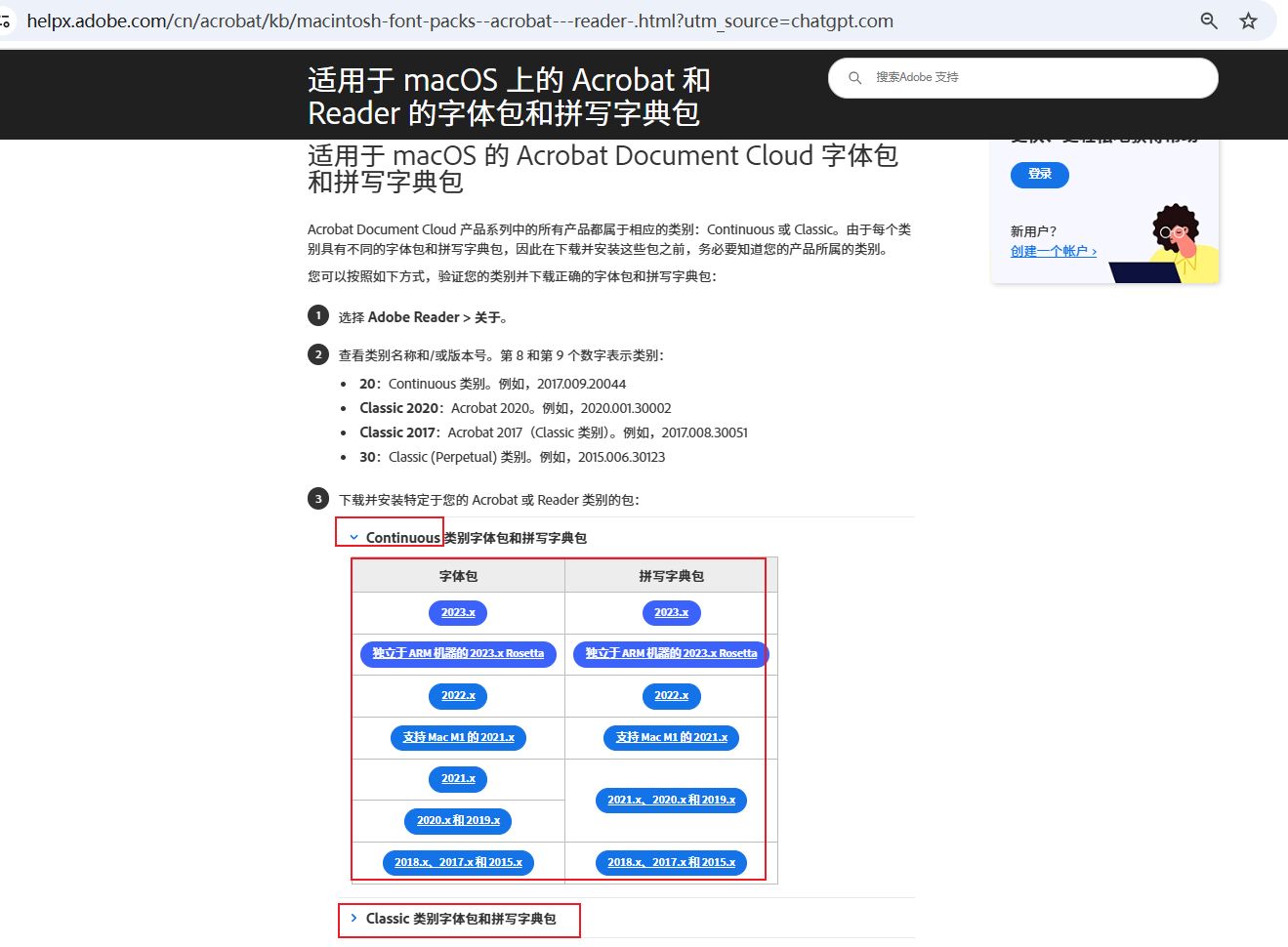Open font pack 支持 Mac M1 的 2021.x

click(x=458, y=738)
